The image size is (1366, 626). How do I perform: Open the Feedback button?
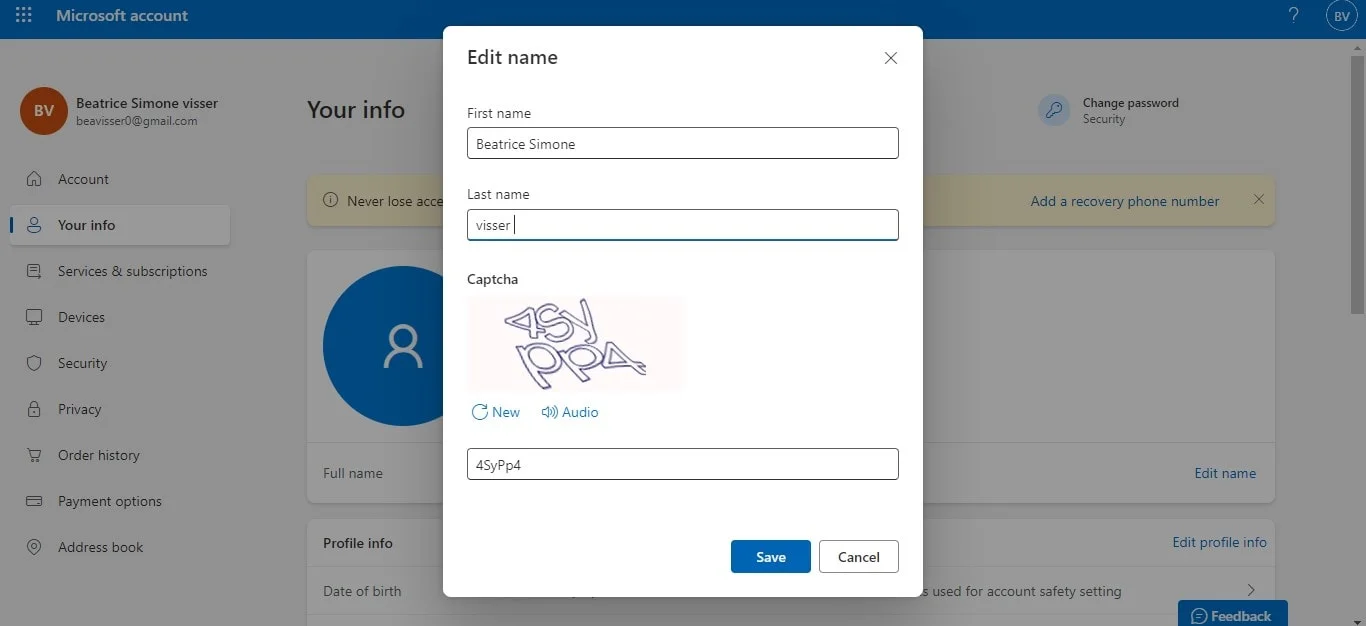tap(1232, 615)
